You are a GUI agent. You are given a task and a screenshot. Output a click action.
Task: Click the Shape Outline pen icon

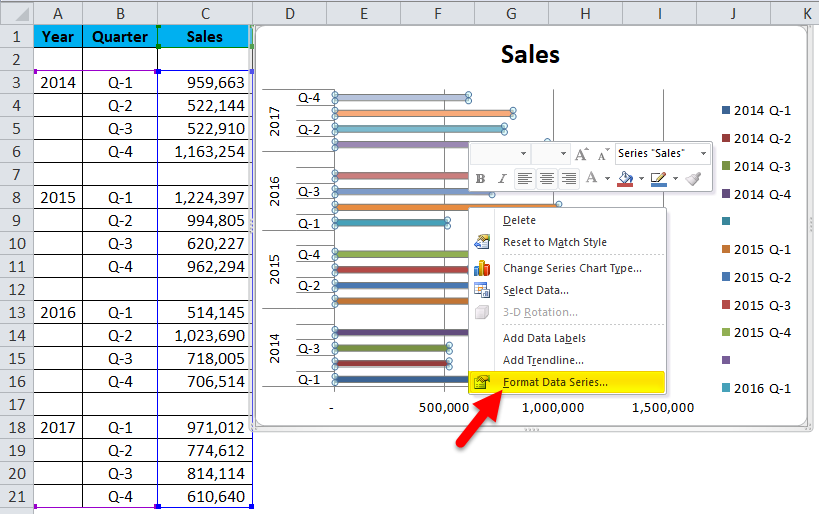click(658, 178)
